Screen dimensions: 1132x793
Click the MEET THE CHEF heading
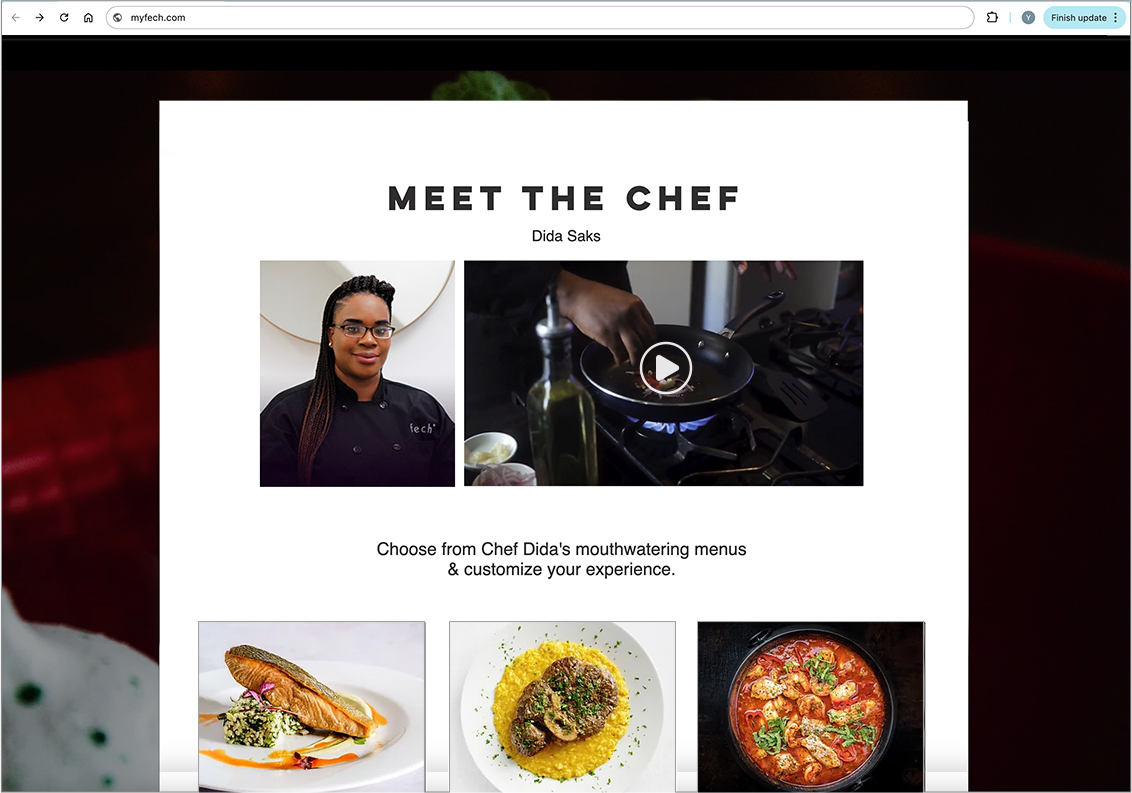pyautogui.click(x=564, y=199)
